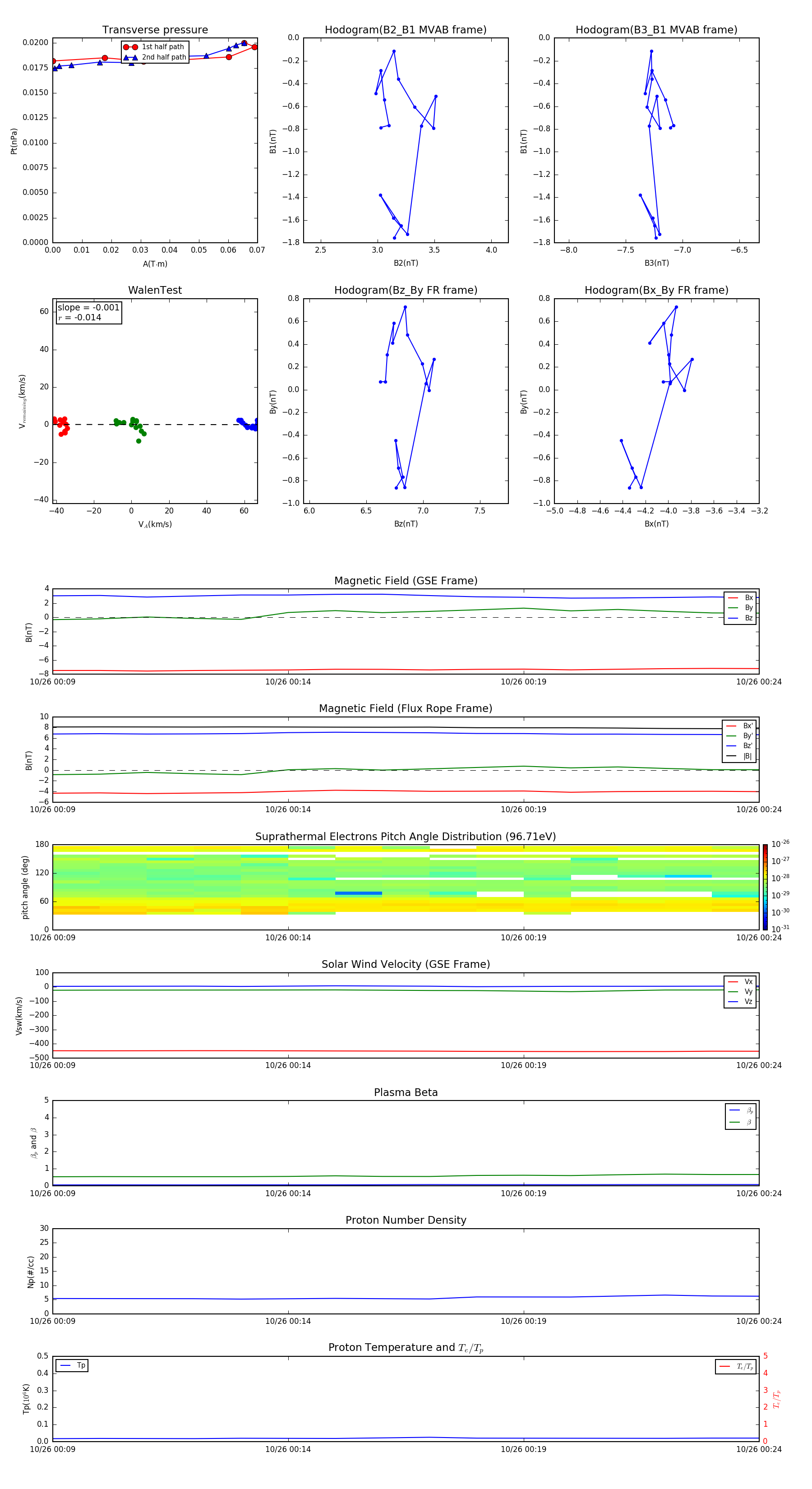Click 'Bx' in GSE magnetic field legend
Image resolution: width=812 pixels, height=1489 pixels.
pos(741,598)
